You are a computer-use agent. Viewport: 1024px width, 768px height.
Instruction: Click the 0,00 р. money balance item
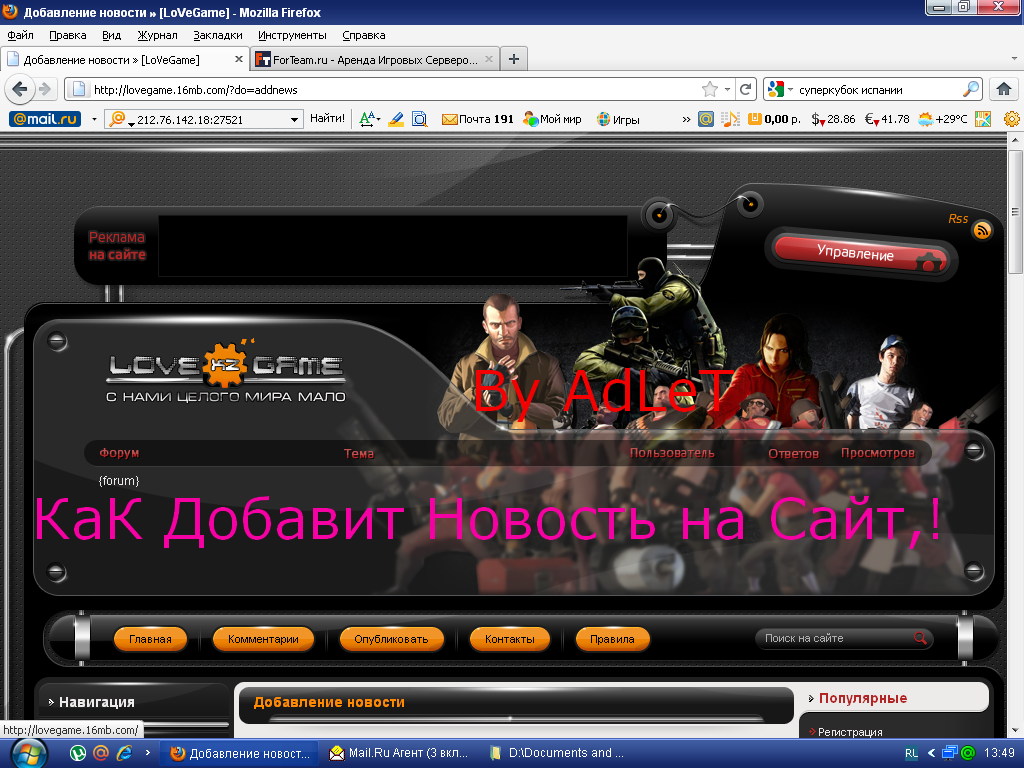pos(774,119)
